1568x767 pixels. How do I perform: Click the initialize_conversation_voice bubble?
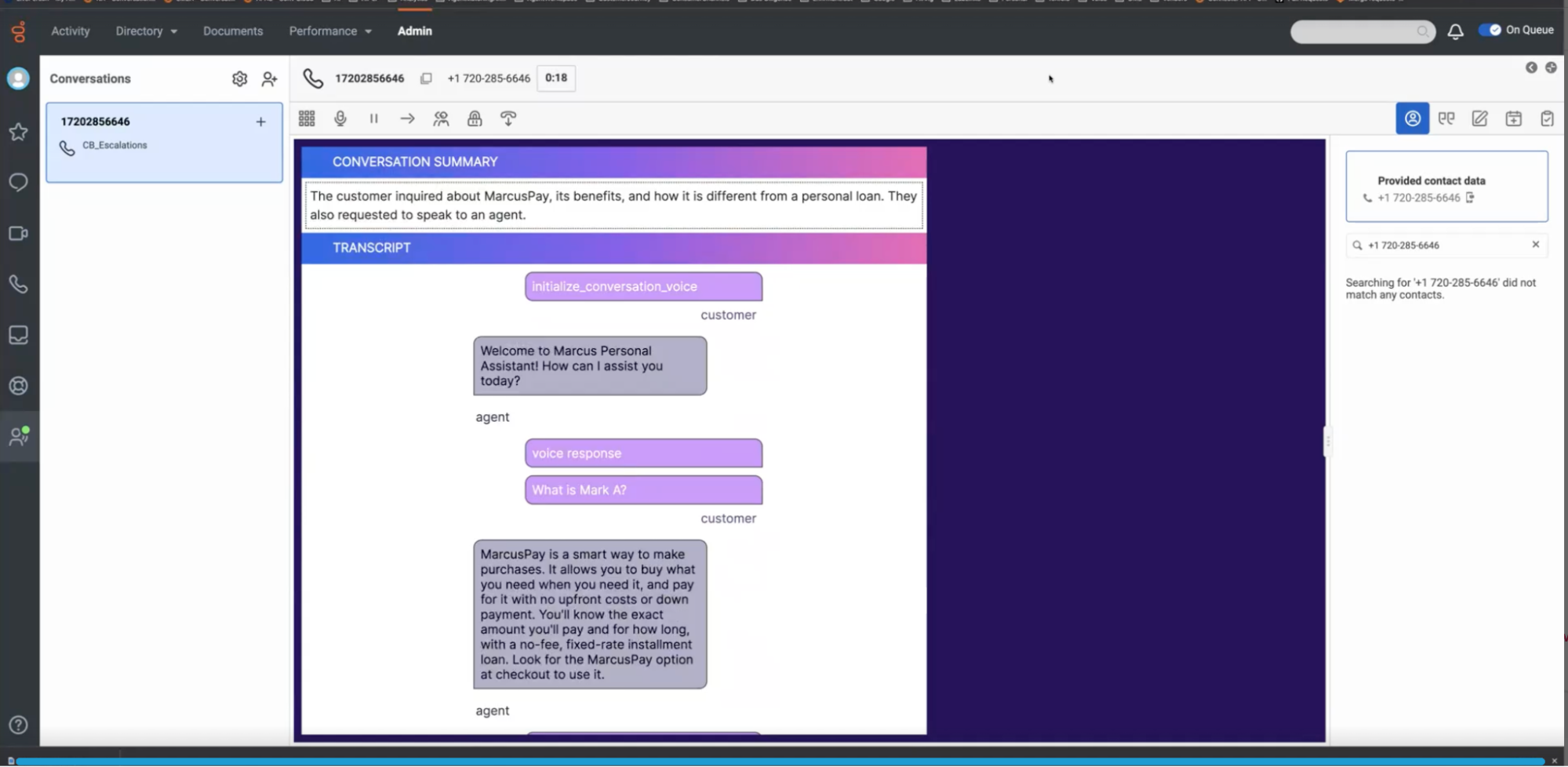[x=643, y=286]
